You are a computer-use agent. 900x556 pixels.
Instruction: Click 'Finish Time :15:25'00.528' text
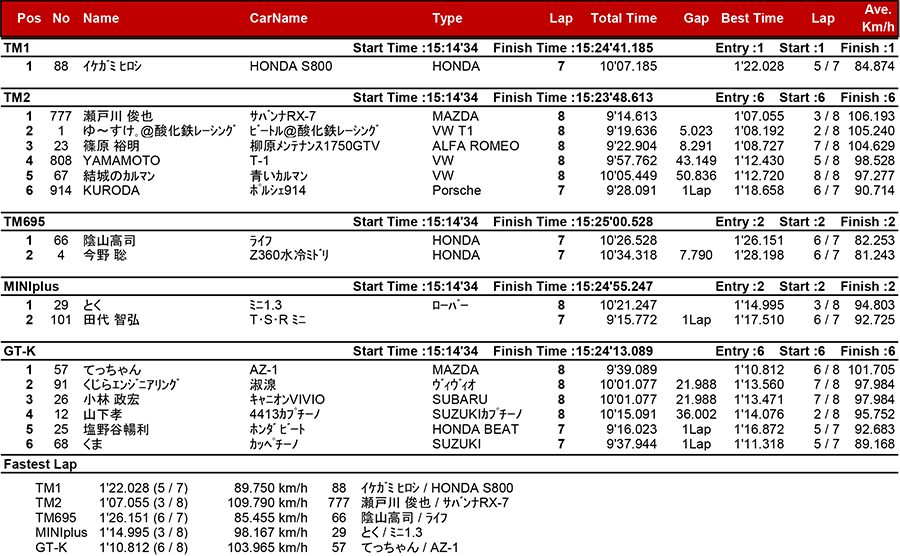tap(573, 223)
